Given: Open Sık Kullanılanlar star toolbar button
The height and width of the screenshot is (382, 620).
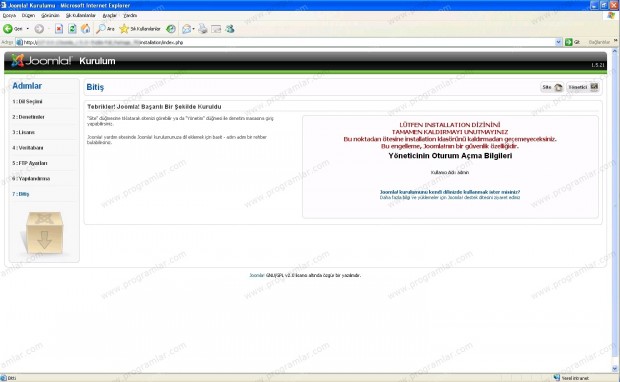Looking at the screenshot, I should coord(140,29).
